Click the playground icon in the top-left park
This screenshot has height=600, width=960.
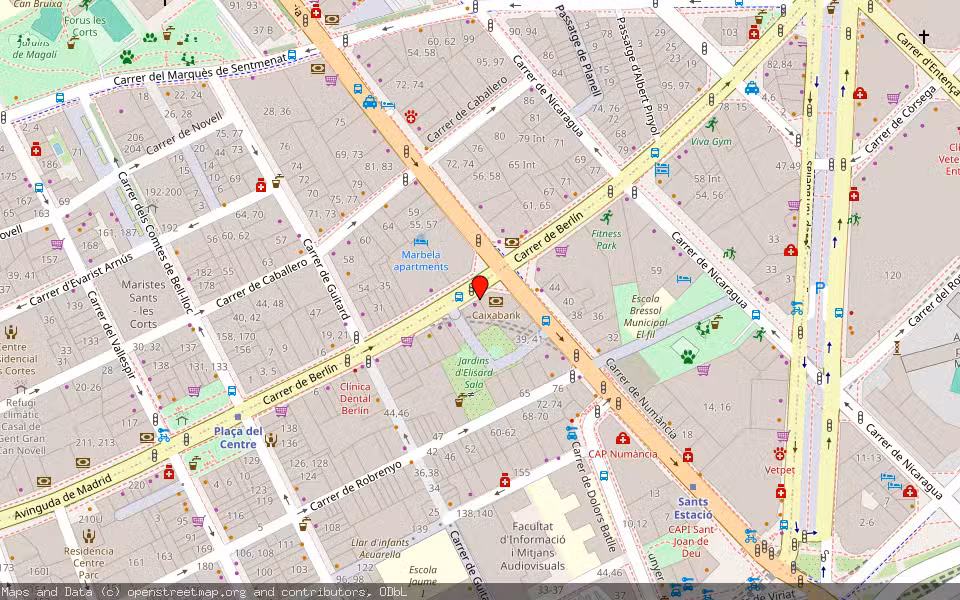pos(186,59)
